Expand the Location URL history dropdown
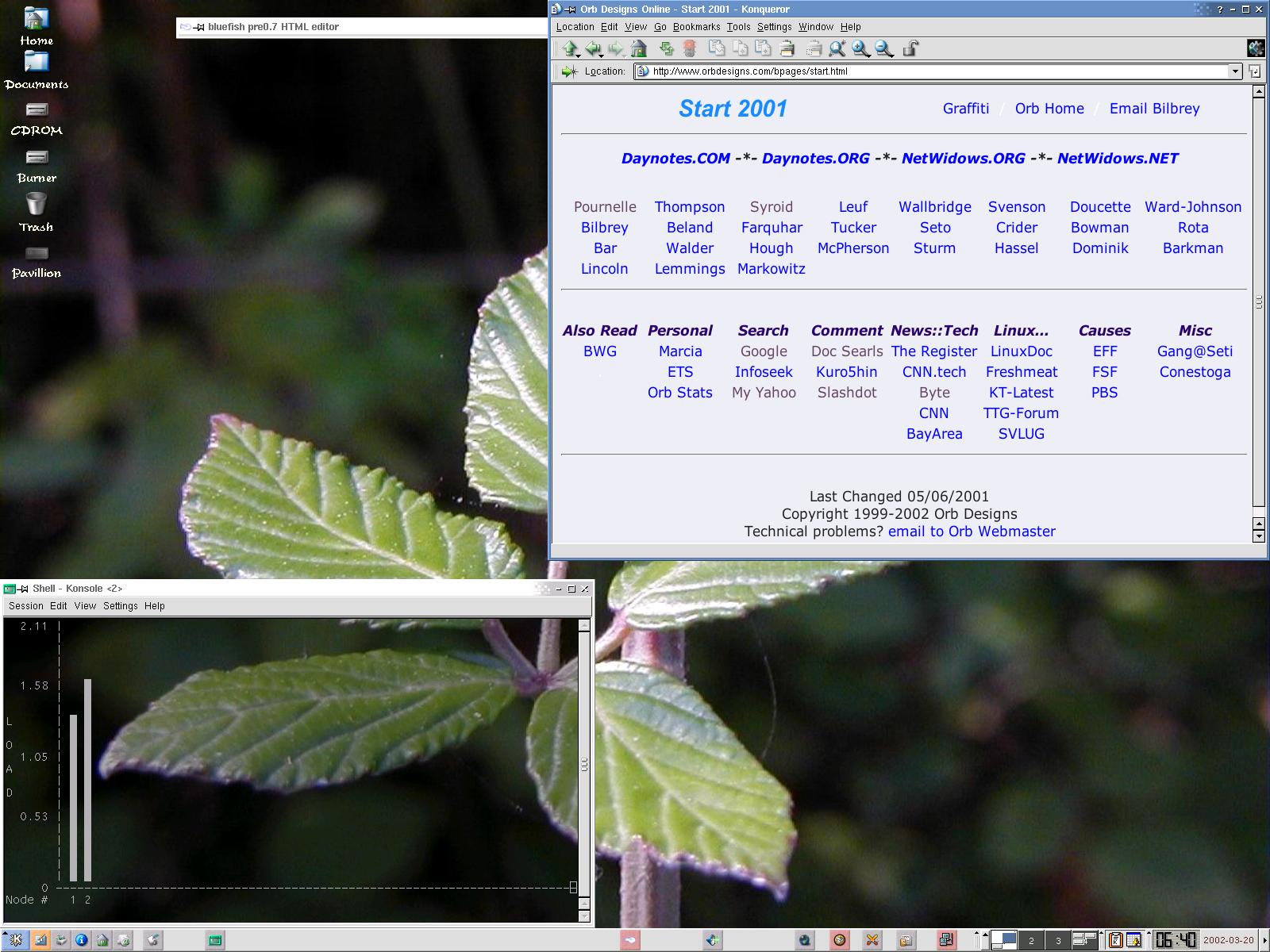 pos(1235,71)
